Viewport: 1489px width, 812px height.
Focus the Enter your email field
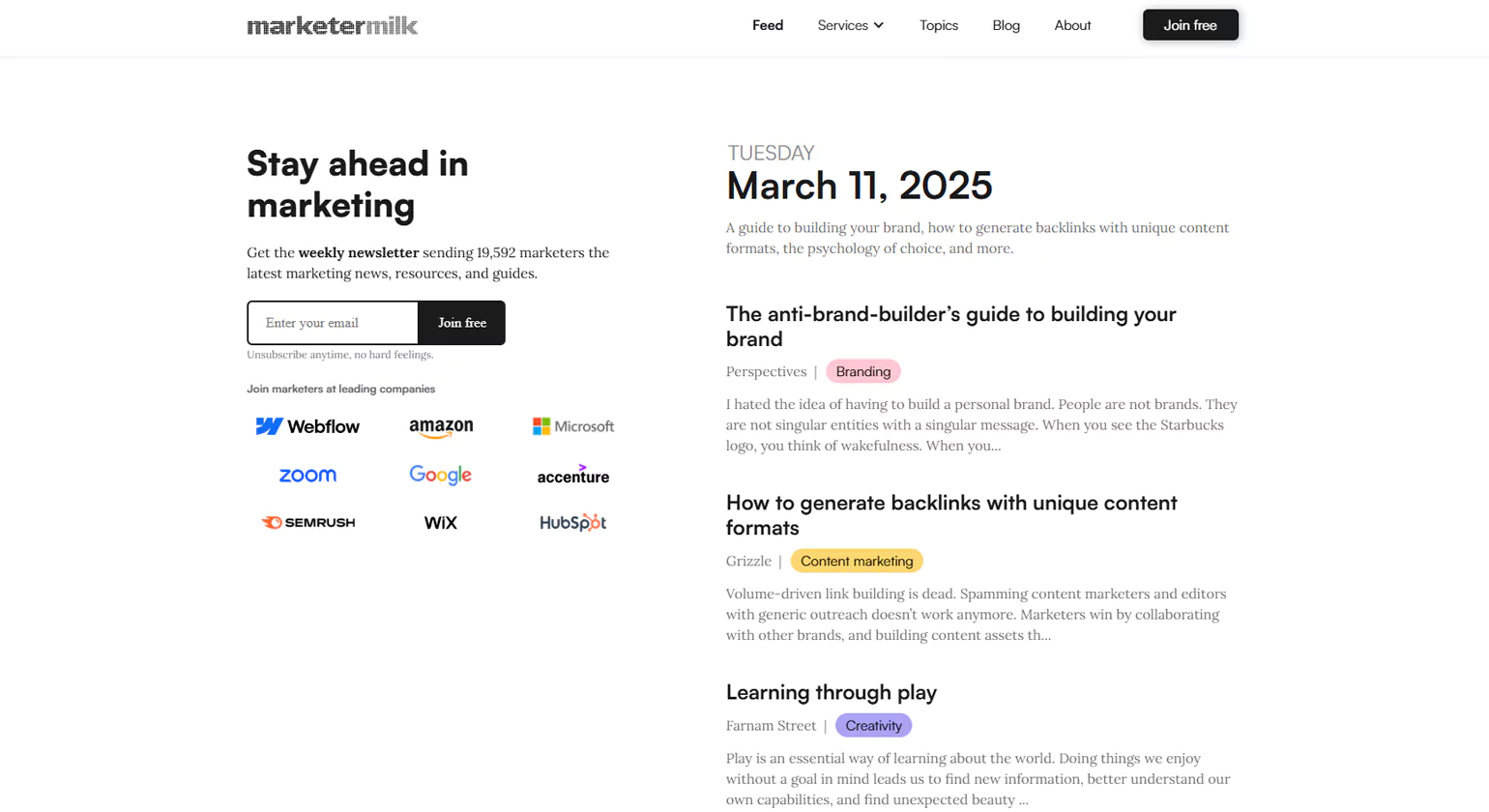click(x=333, y=323)
